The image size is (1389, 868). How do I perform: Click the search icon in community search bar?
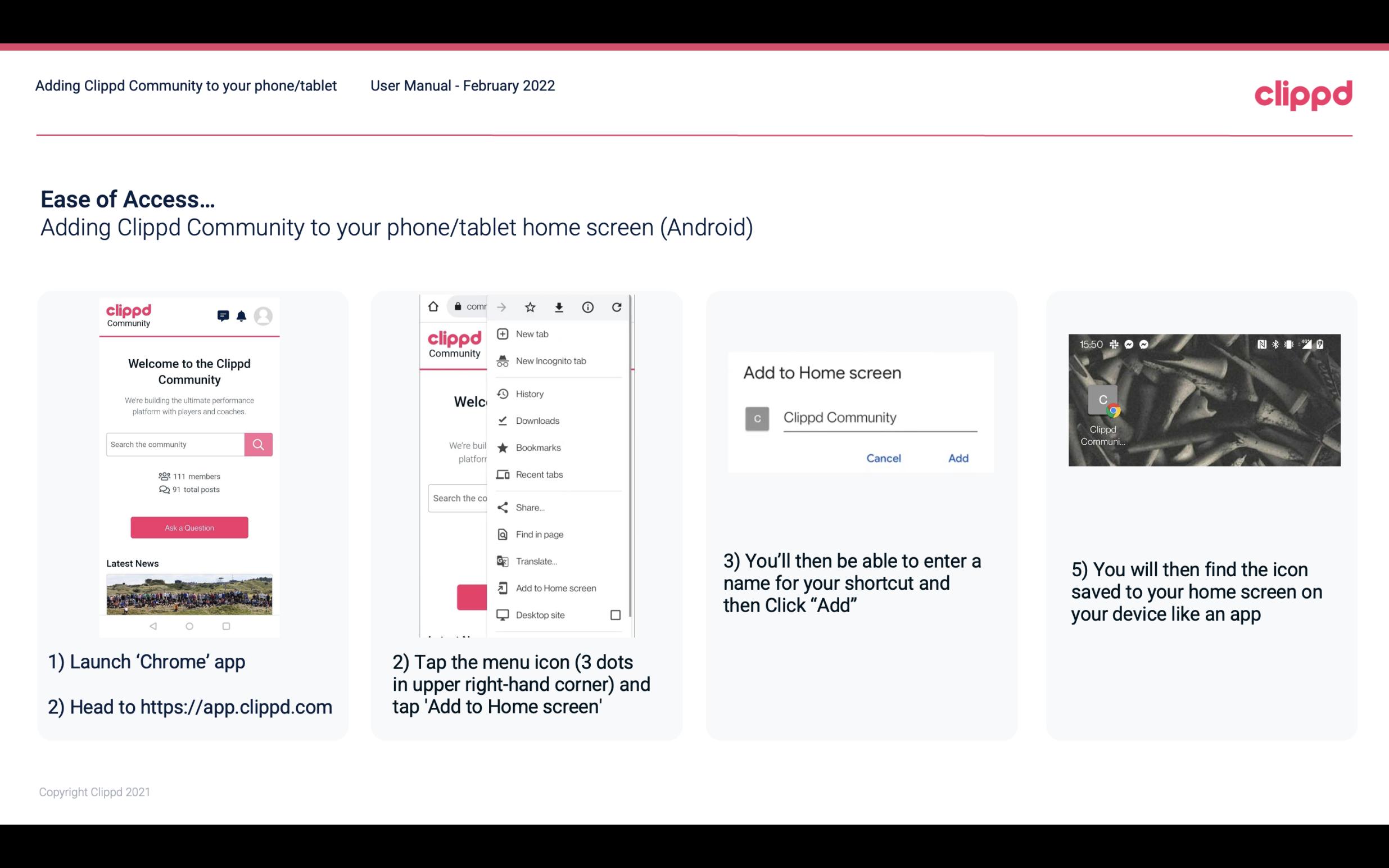coord(258,444)
